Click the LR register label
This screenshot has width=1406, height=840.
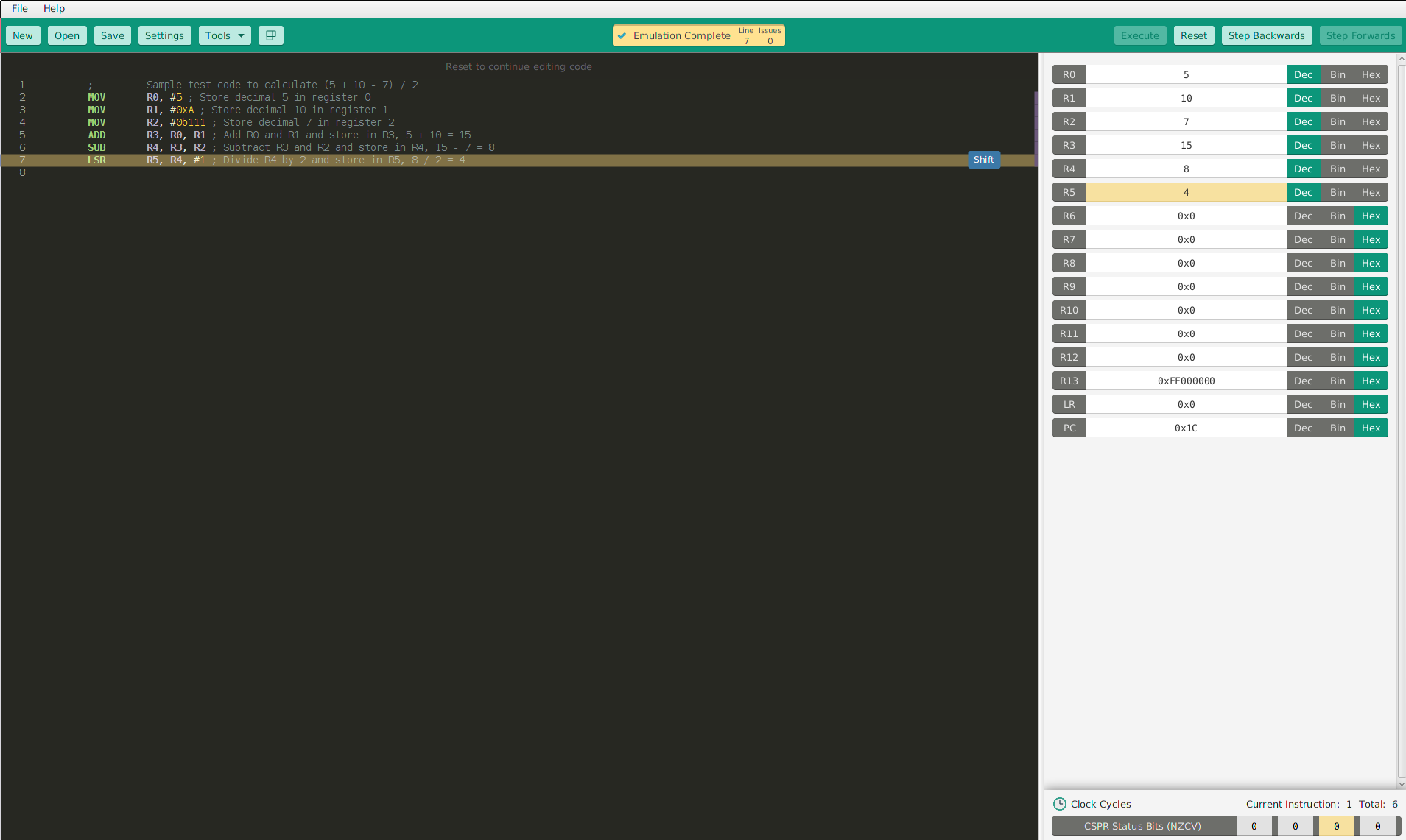click(1069, 404)
